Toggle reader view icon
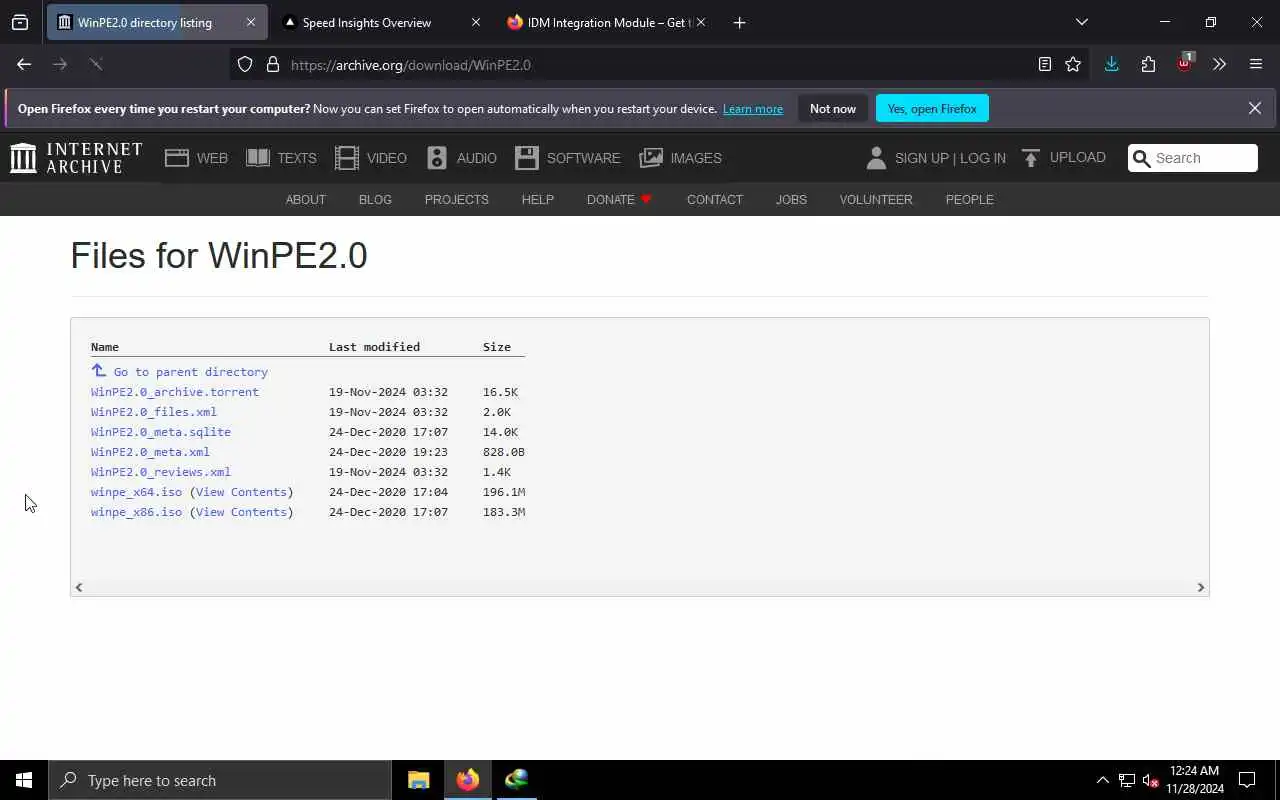Screen dimensions: 1280x800 1045,64
